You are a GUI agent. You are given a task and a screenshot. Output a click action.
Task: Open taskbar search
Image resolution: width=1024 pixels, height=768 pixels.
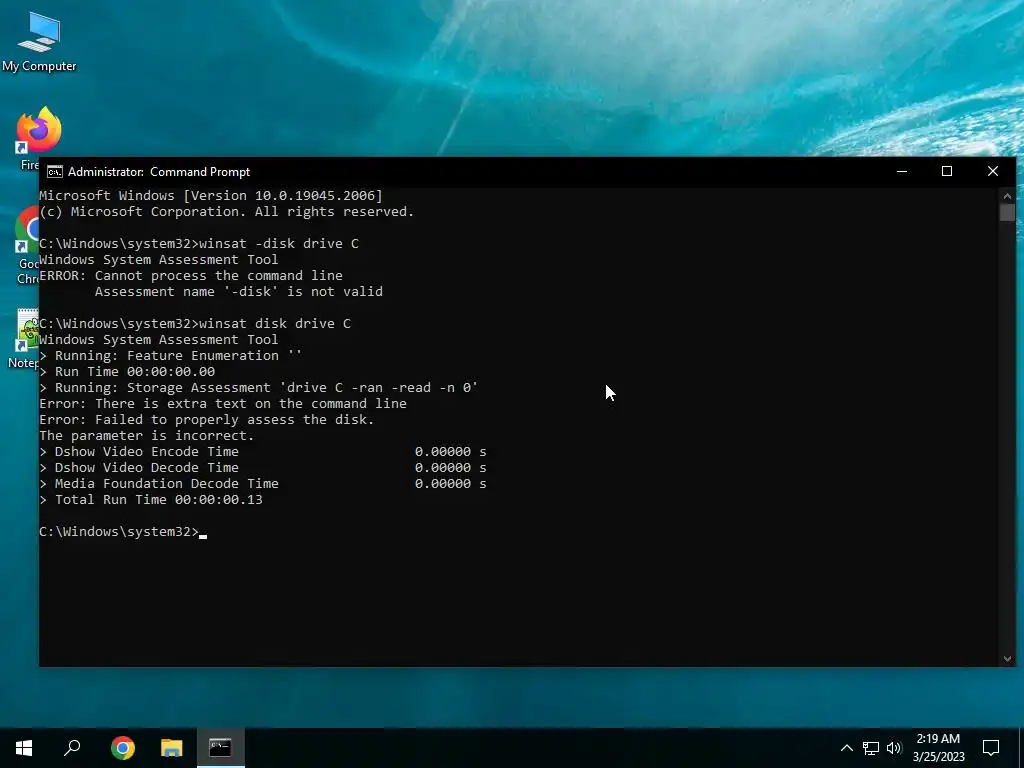click(72, 748)
